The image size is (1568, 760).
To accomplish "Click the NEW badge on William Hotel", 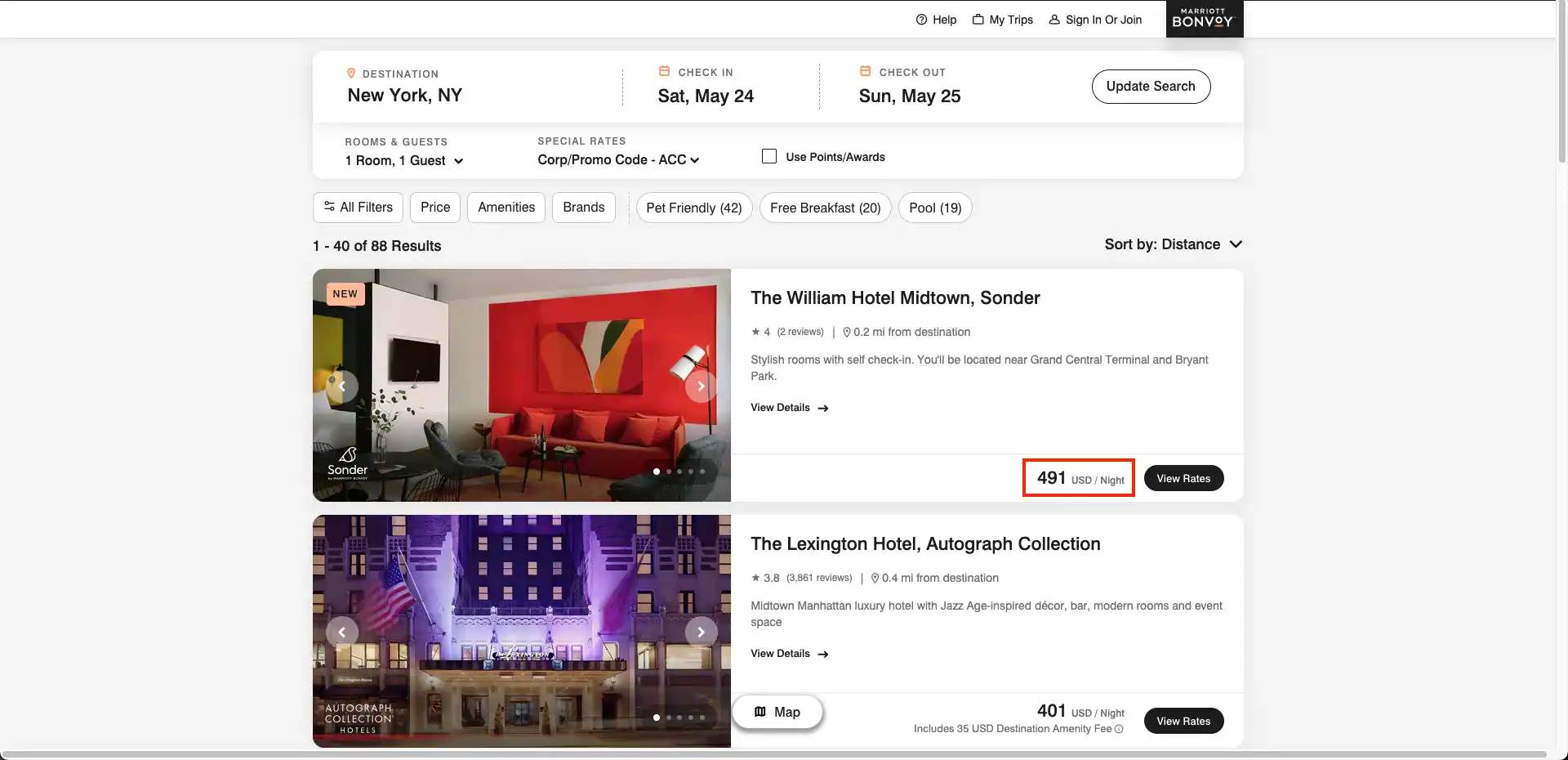I will click(x=345, y=294).
